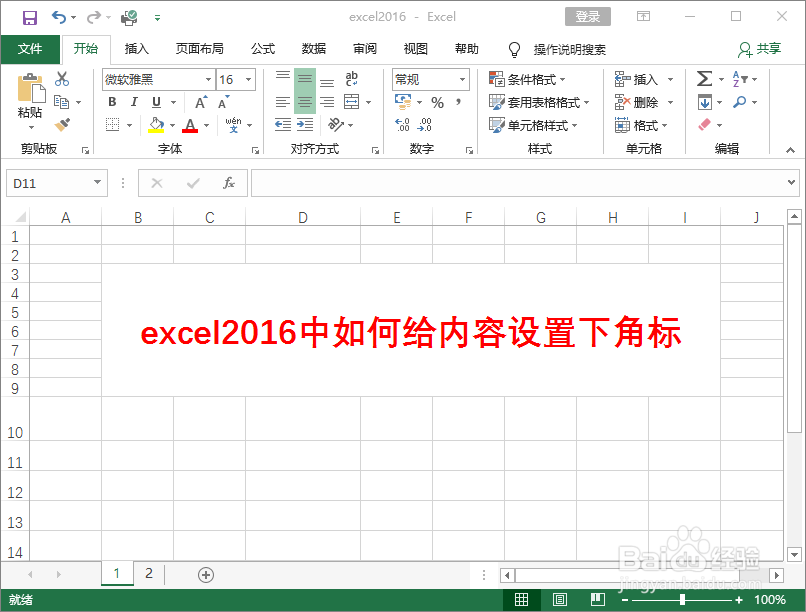Click the Paste clipboard icon
The width and height of the screenshot is (806, 612).
coord(31,88)
